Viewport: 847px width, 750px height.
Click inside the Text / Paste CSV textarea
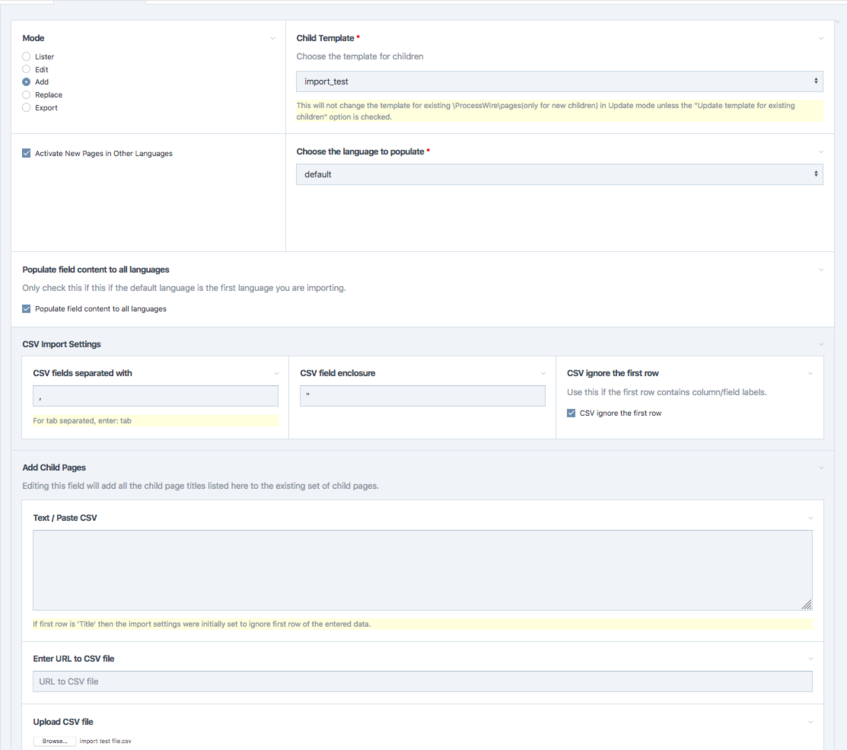point(422,569)
